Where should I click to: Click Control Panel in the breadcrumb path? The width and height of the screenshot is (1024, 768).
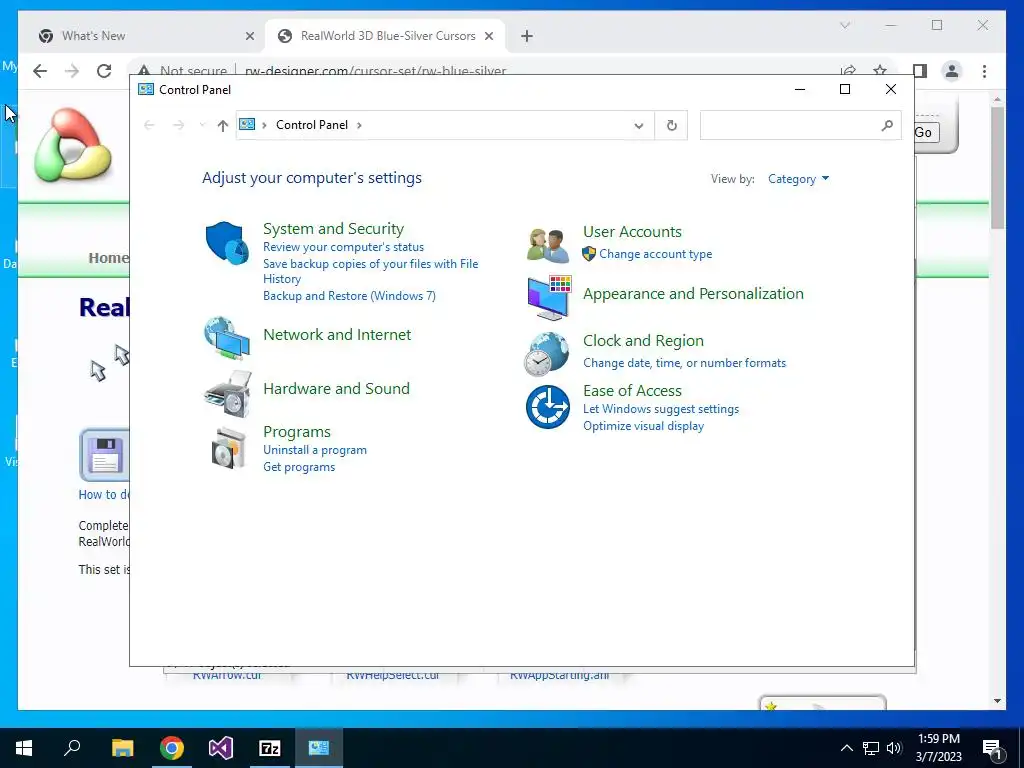[312, 125]
